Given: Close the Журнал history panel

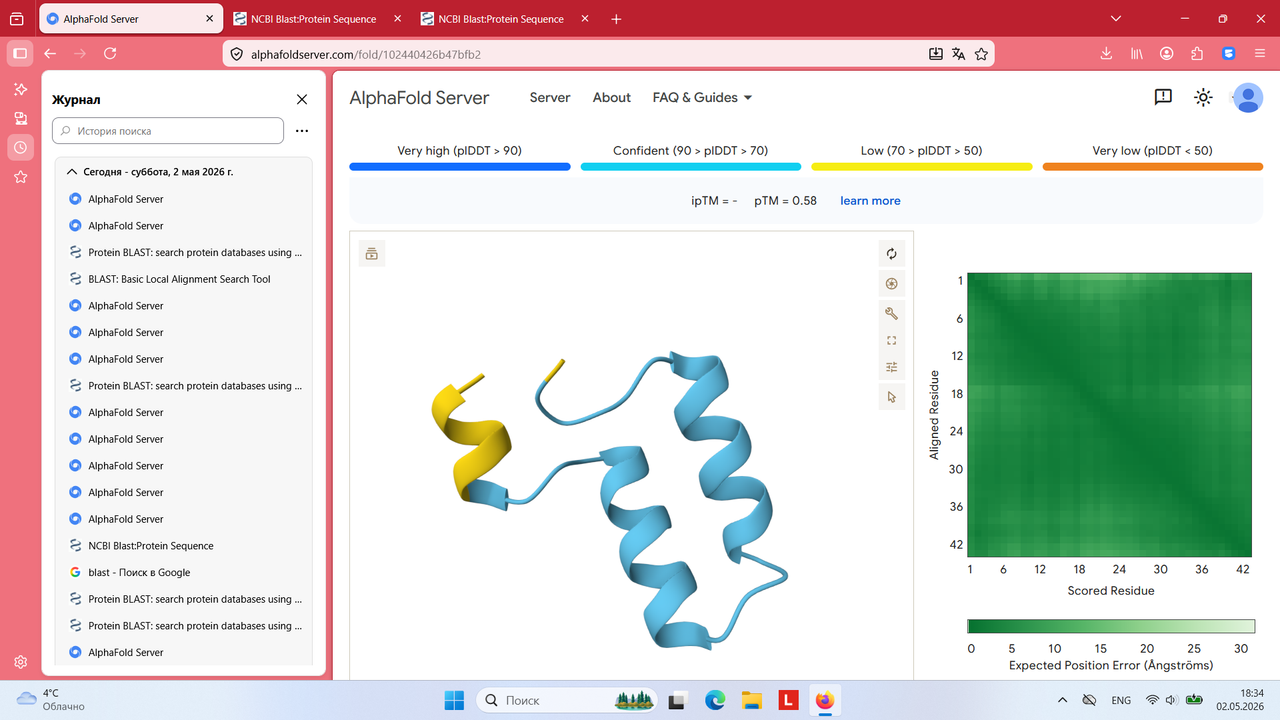Looking at the screenshot, I should 302,99.
